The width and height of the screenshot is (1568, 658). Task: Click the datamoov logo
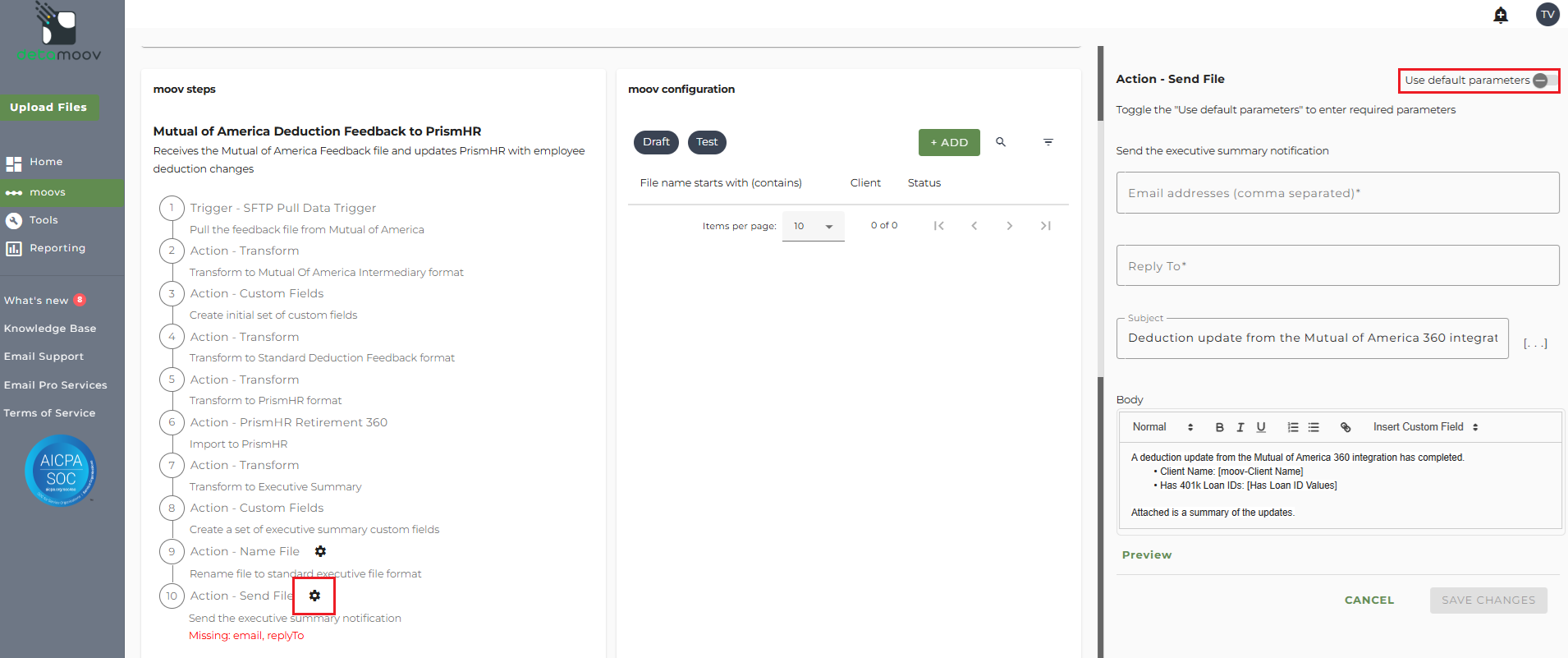(58, 33)
